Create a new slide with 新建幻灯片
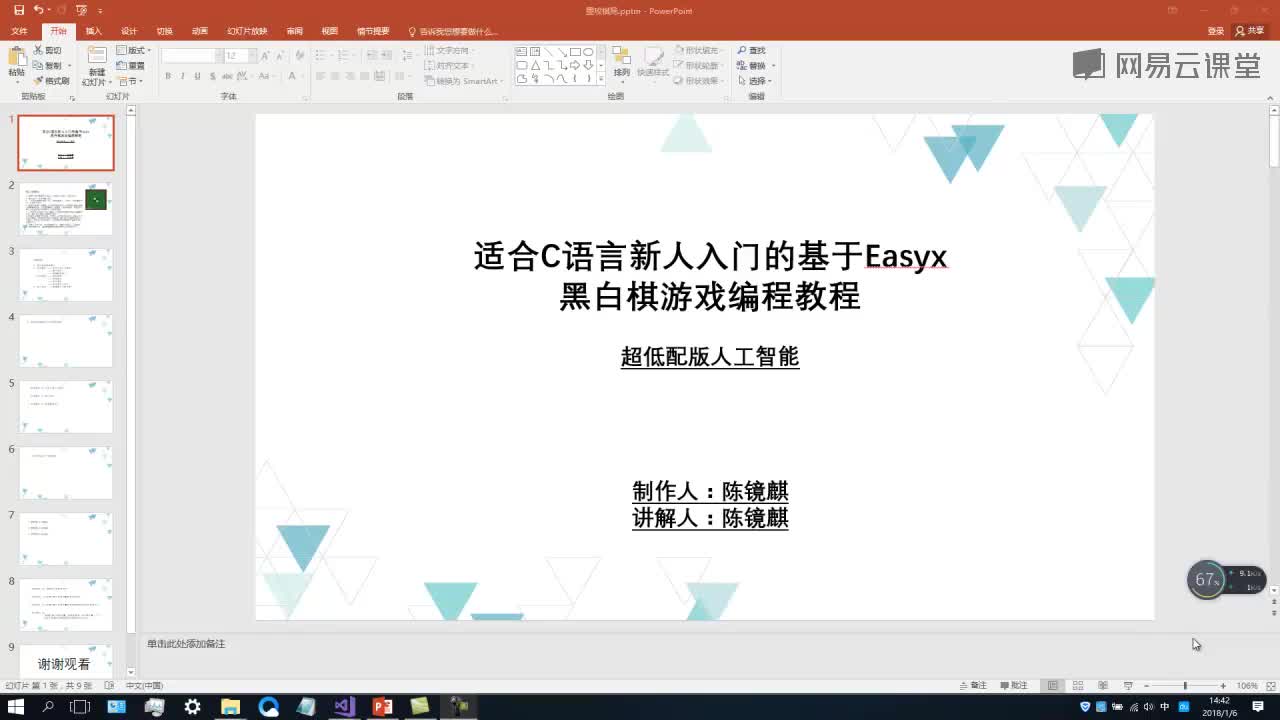Viewport: 1280px width, 720px height. pos(96,64)
